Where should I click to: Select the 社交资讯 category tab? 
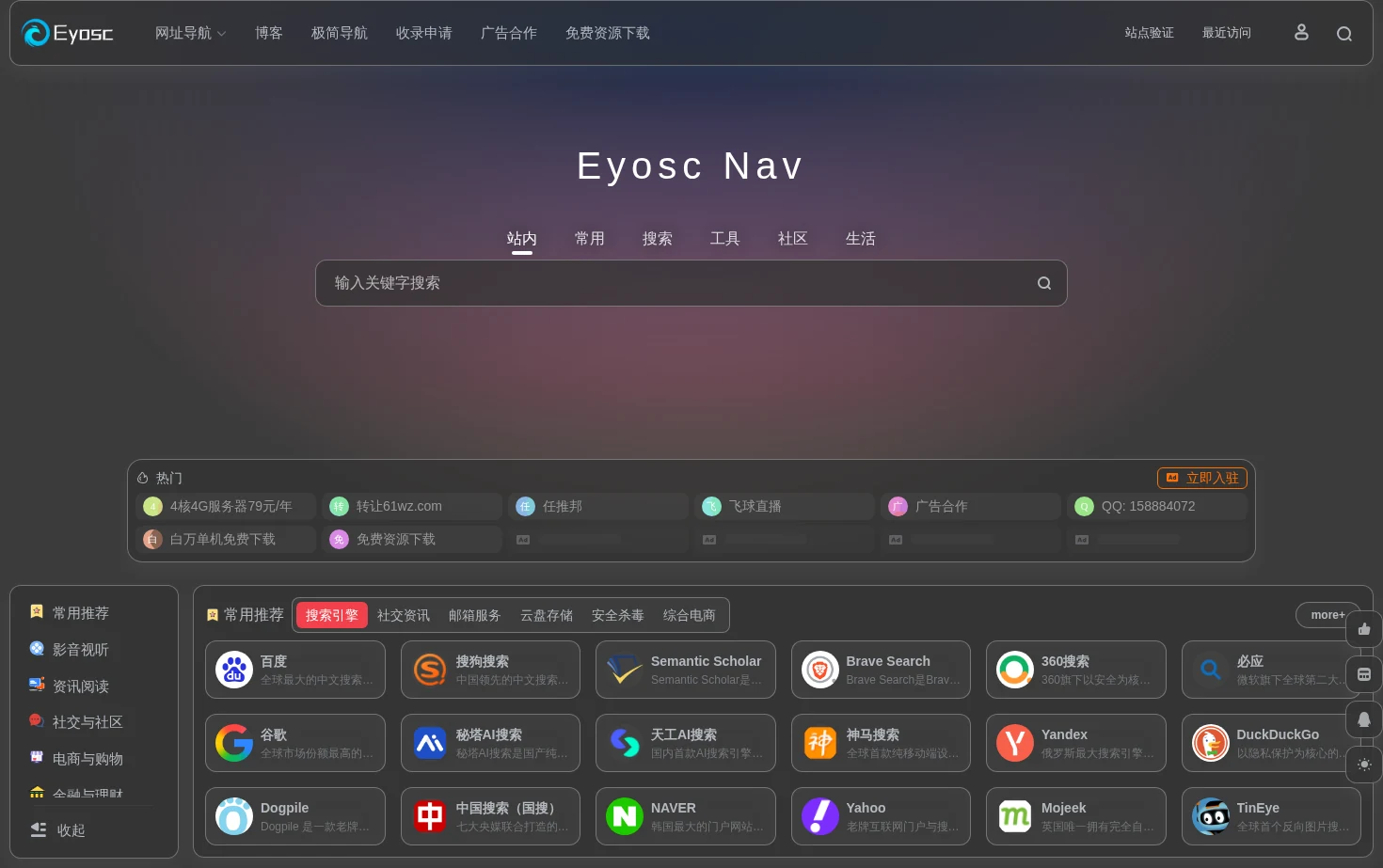coord(404,615)
